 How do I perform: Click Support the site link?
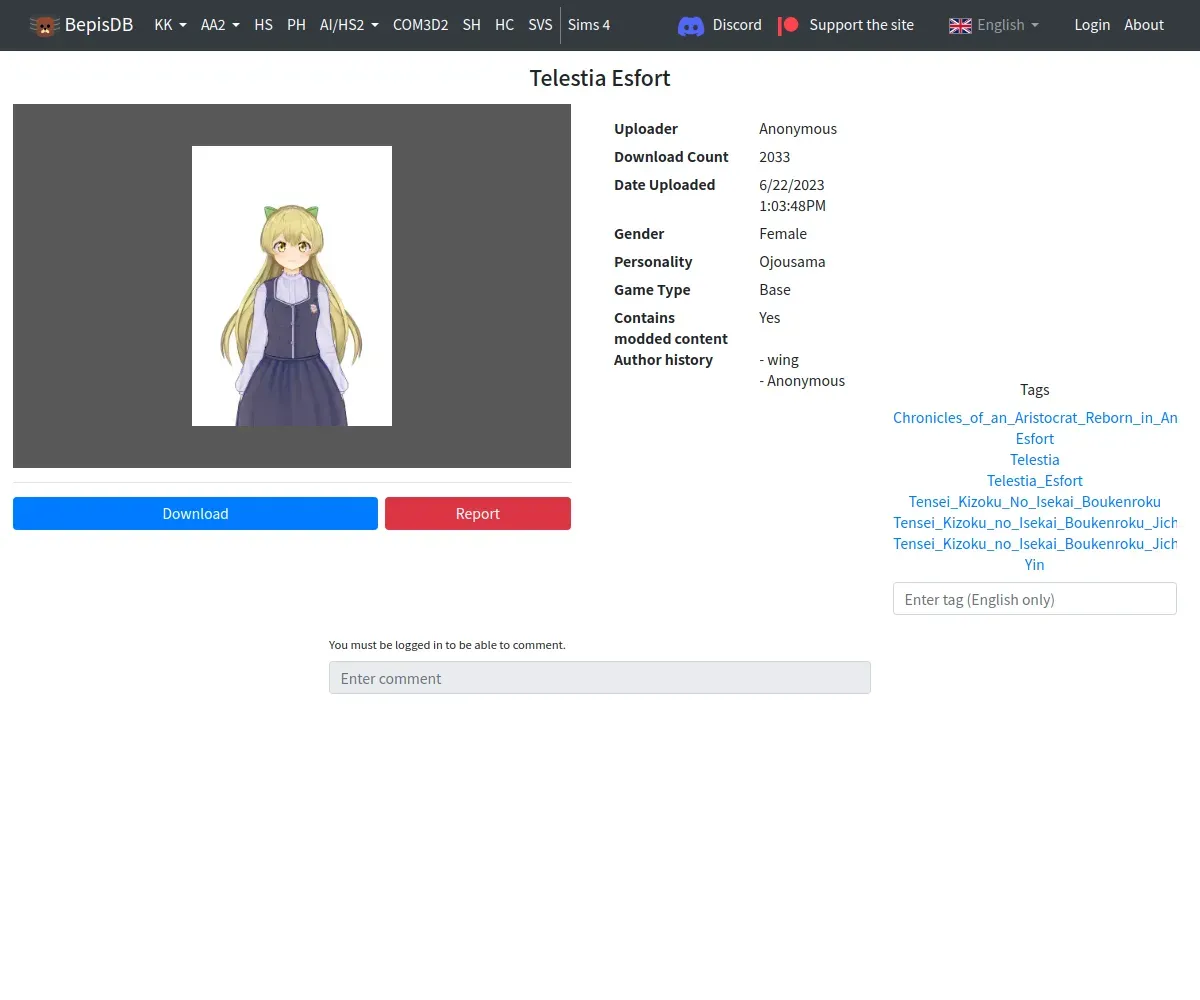[x=862, y=25]
